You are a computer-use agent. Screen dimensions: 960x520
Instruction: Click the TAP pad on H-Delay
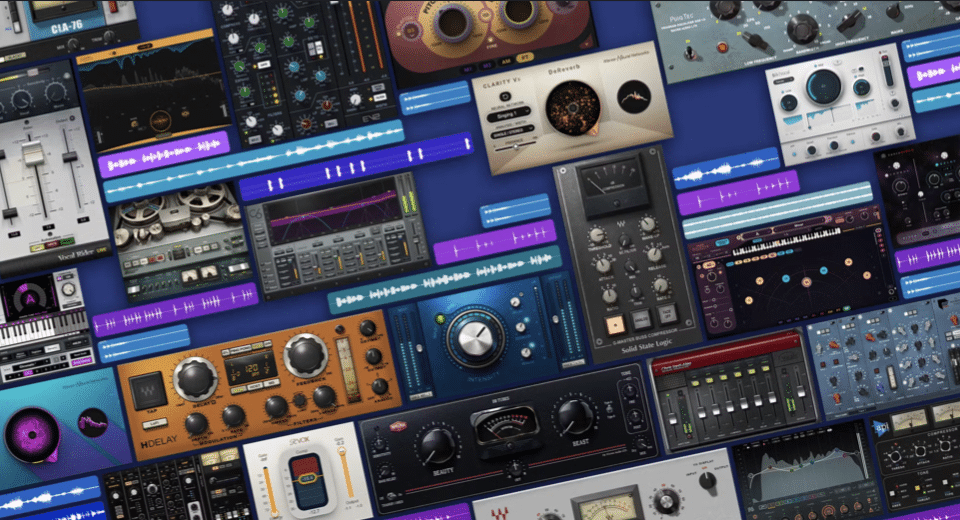(148, 390)
